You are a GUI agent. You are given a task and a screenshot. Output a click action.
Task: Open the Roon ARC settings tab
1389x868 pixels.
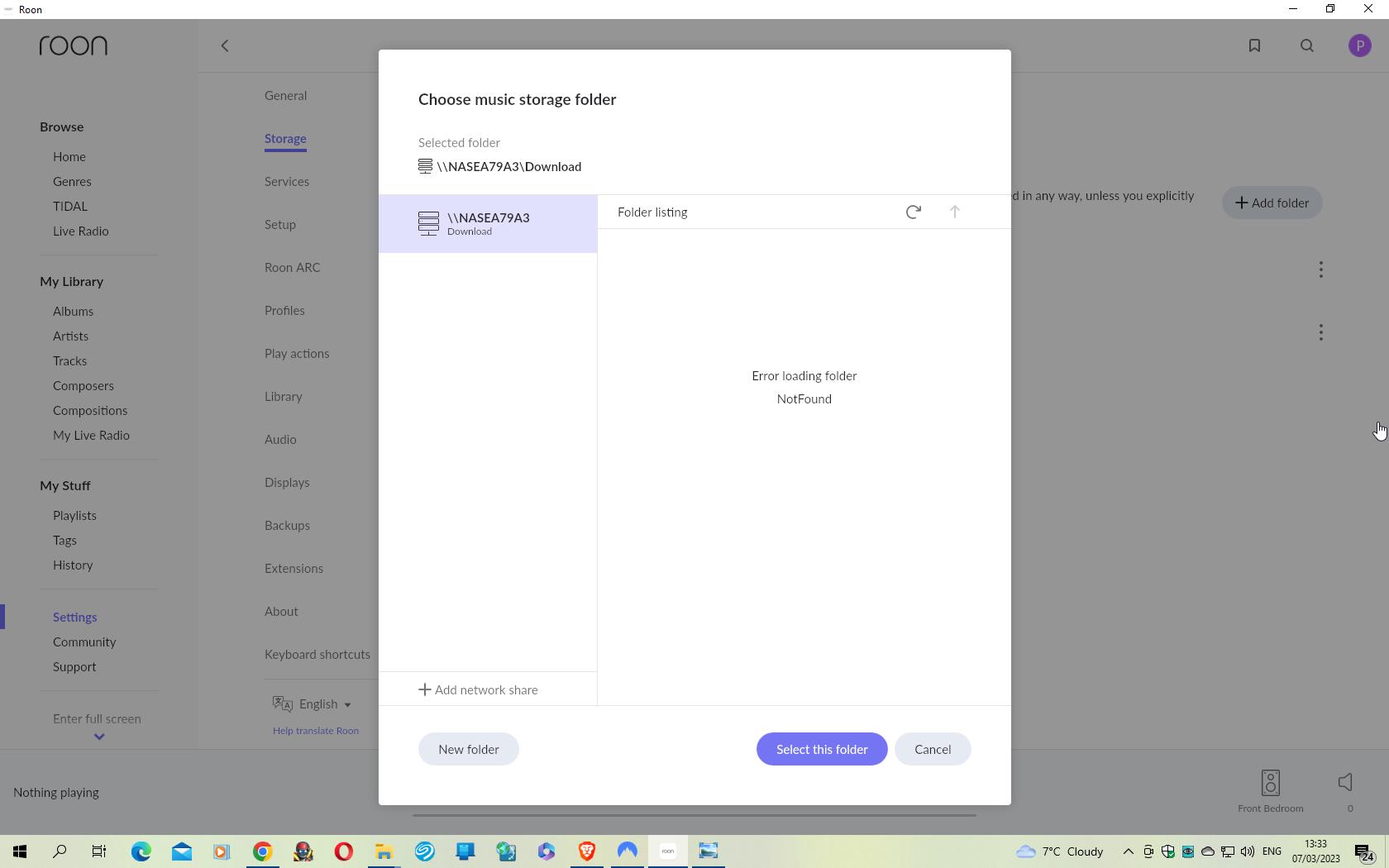point(292,267)
